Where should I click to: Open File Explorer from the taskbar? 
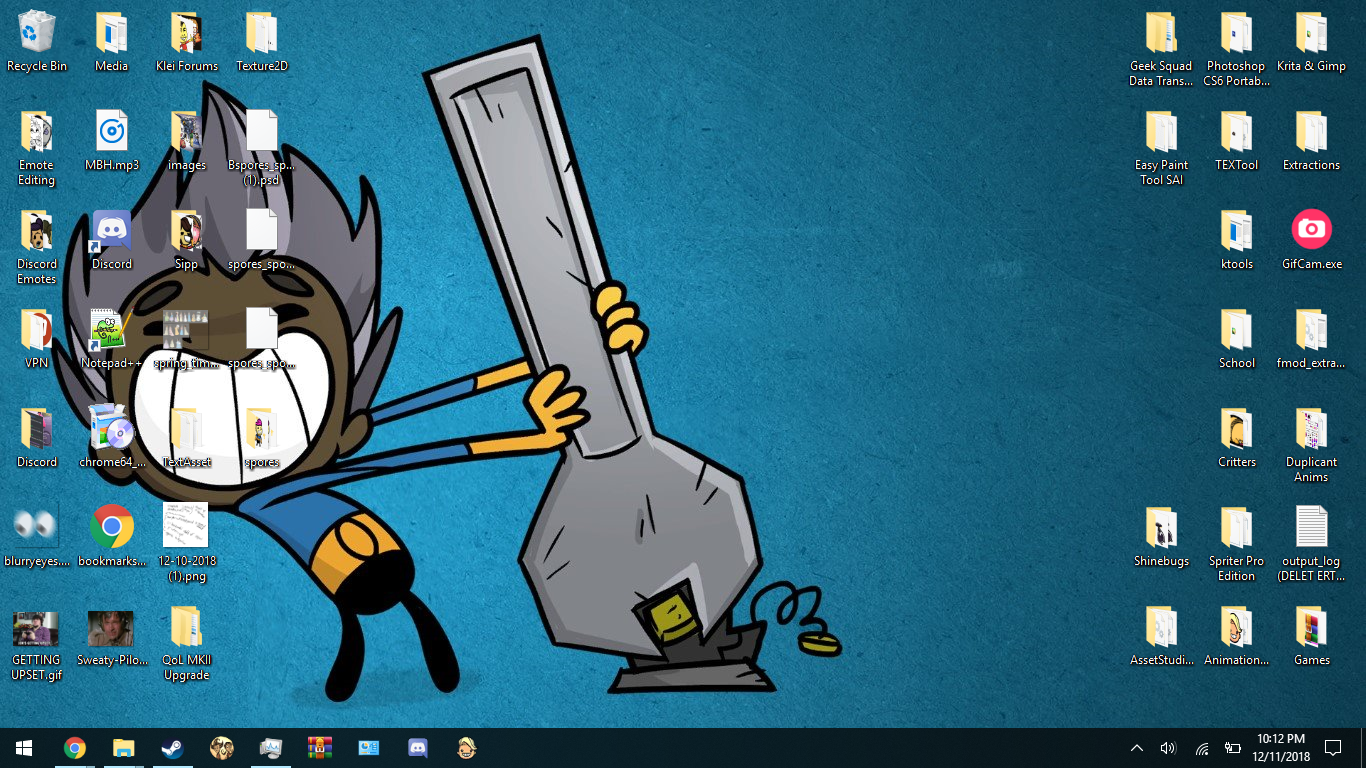point(123,748)
